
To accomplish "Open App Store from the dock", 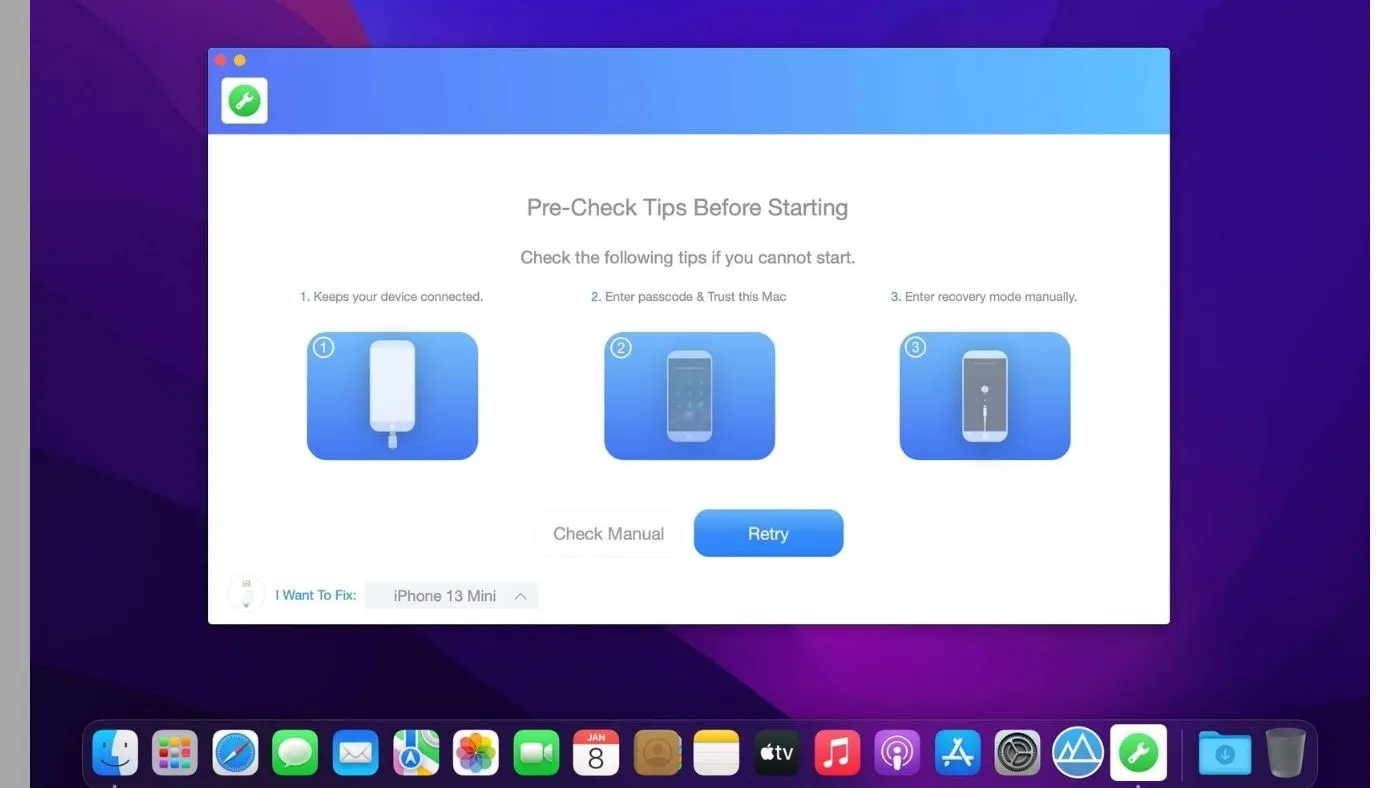I will click(x=957, y=752).
